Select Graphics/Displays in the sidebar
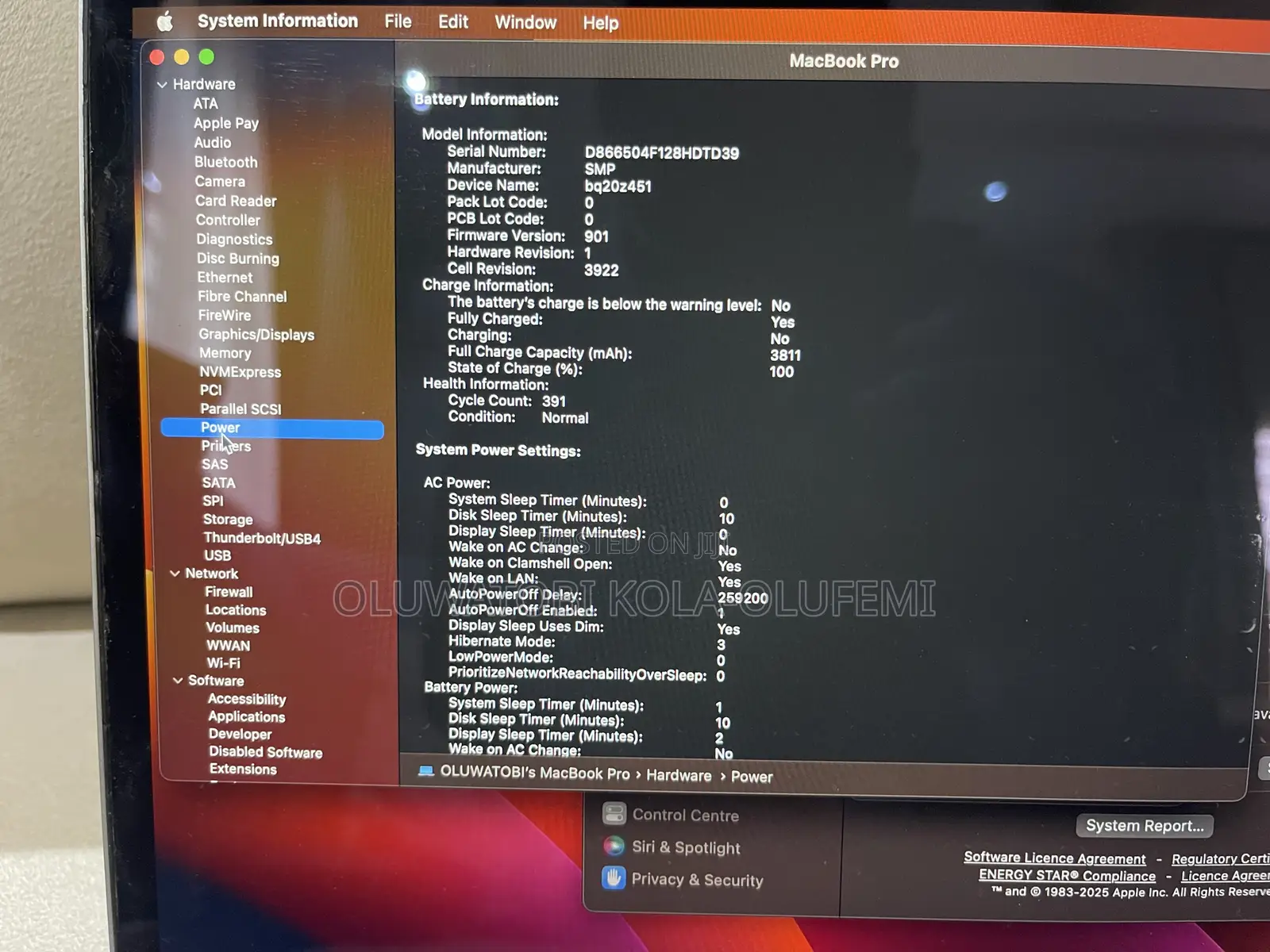 [x=256, y=335]
